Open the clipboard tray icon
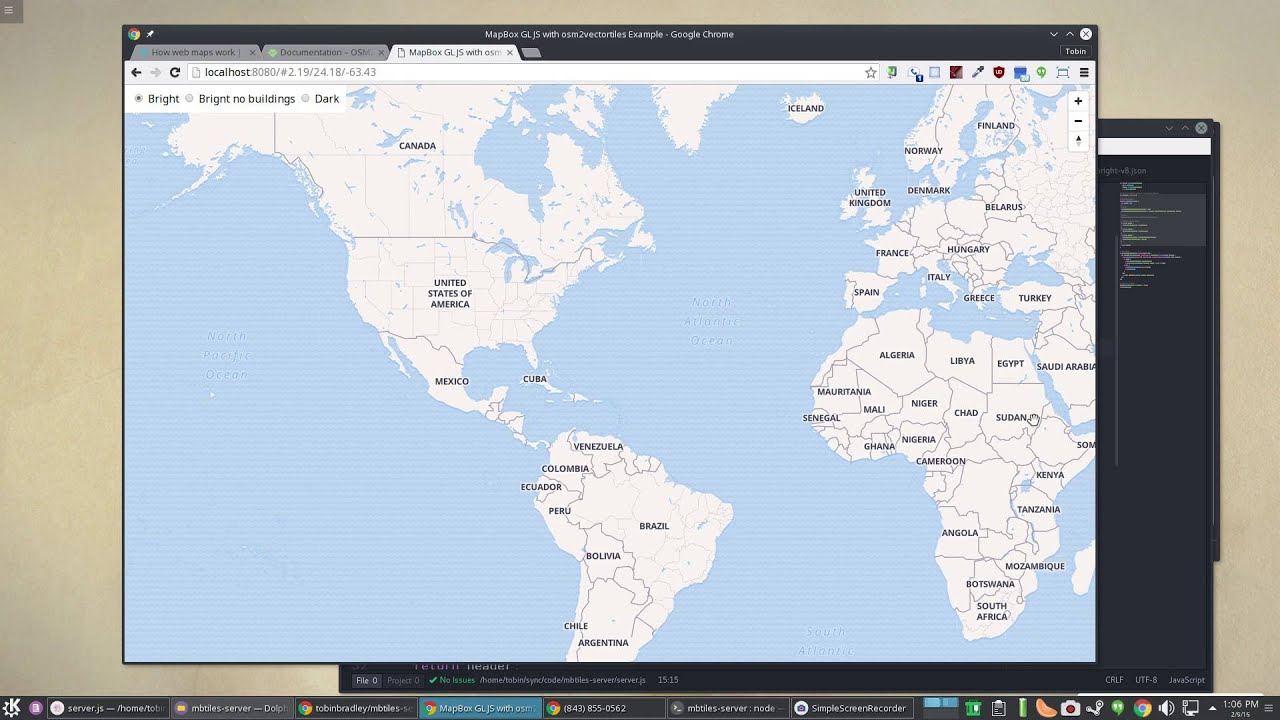The image size is (1280, 720). point(998,708)
